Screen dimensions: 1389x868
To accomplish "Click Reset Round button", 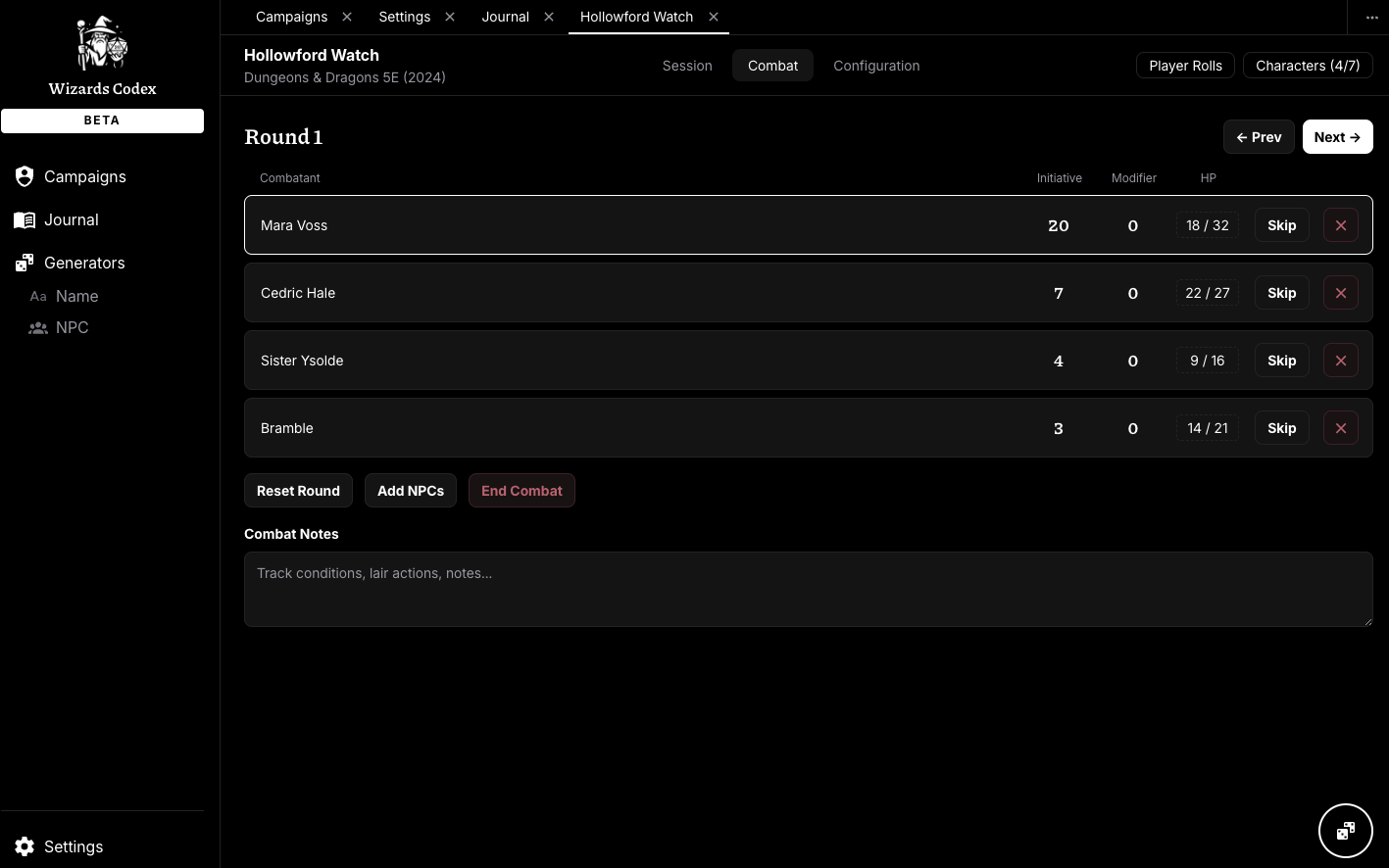I will (298, 491).
